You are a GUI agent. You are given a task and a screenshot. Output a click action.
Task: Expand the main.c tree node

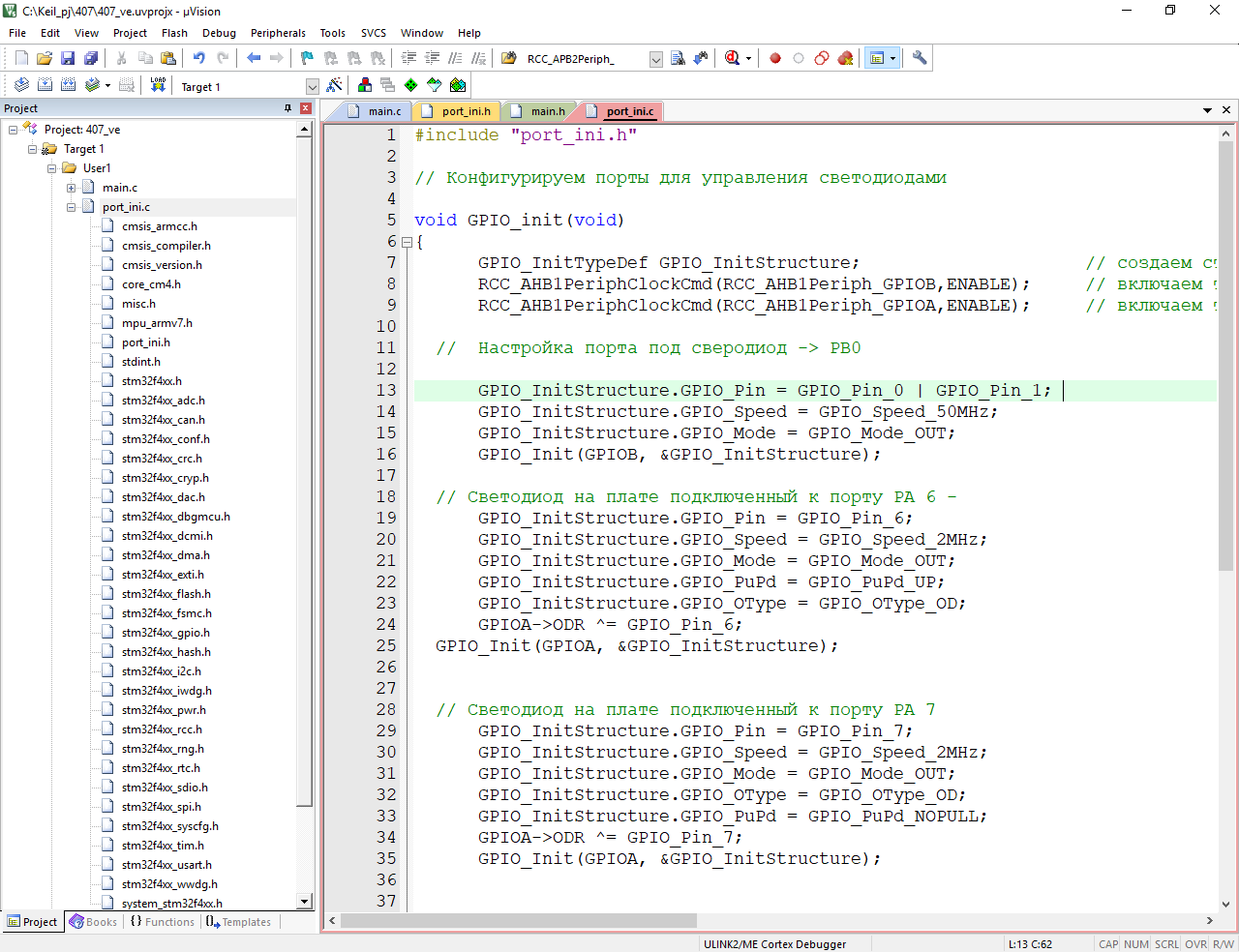pos(71,188)
